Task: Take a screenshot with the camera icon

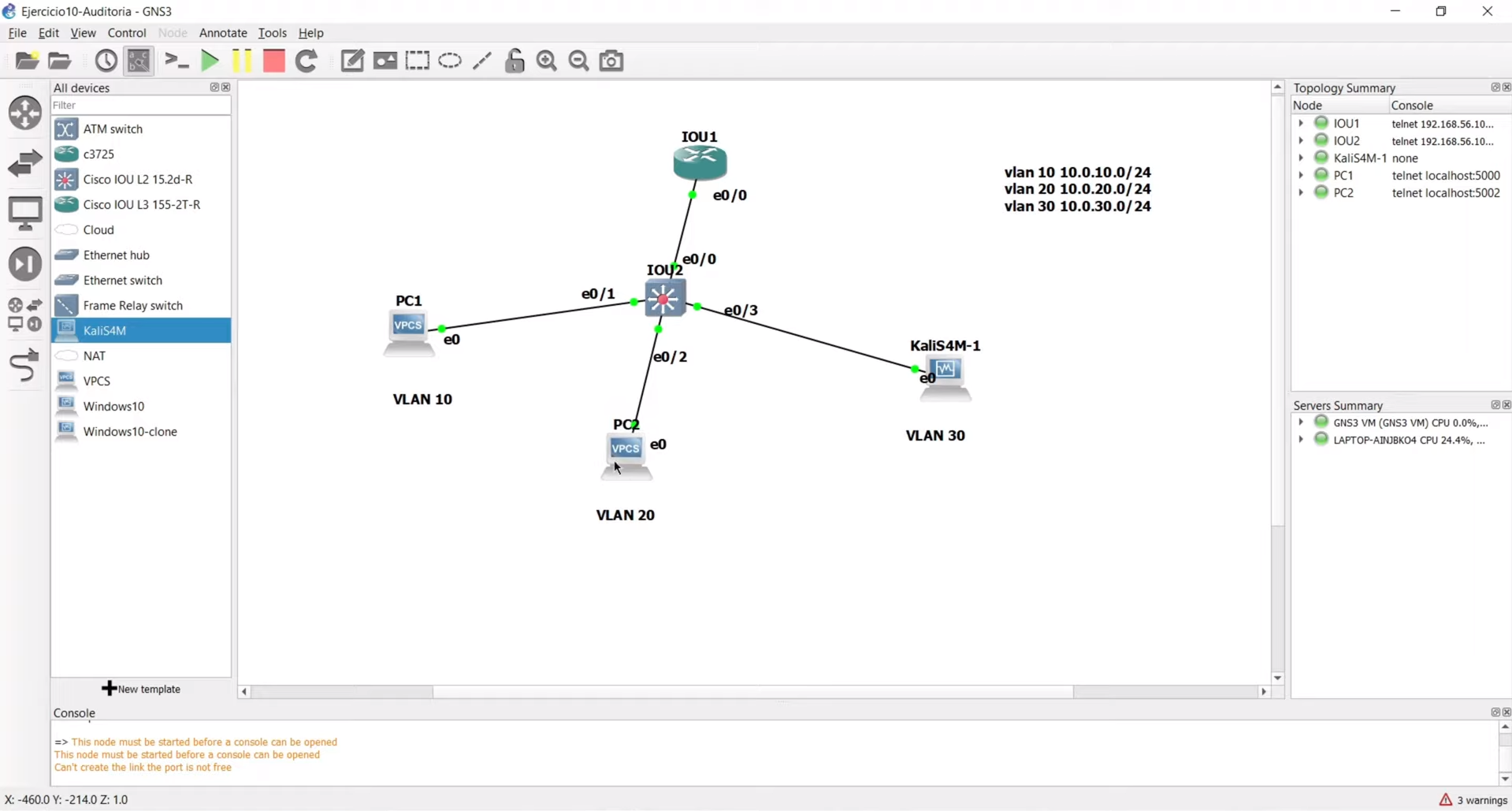Action: [611, 61]
